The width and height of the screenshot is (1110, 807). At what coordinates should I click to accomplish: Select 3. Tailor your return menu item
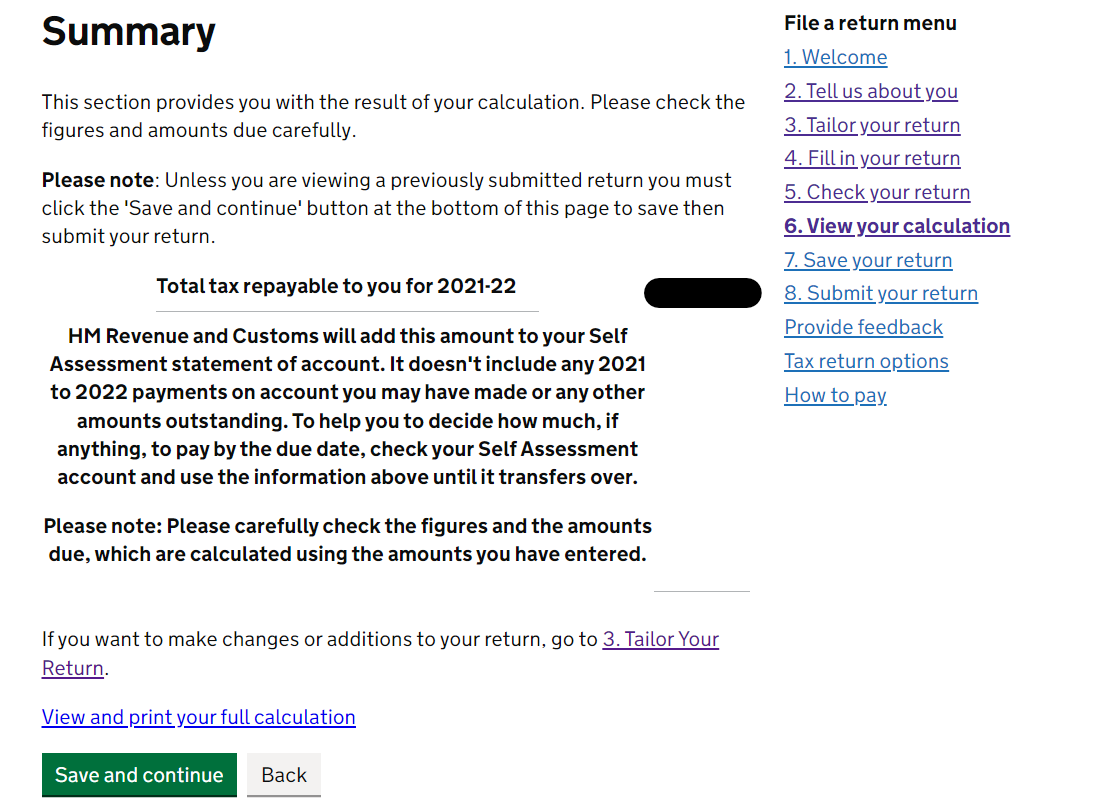(872, 125)
